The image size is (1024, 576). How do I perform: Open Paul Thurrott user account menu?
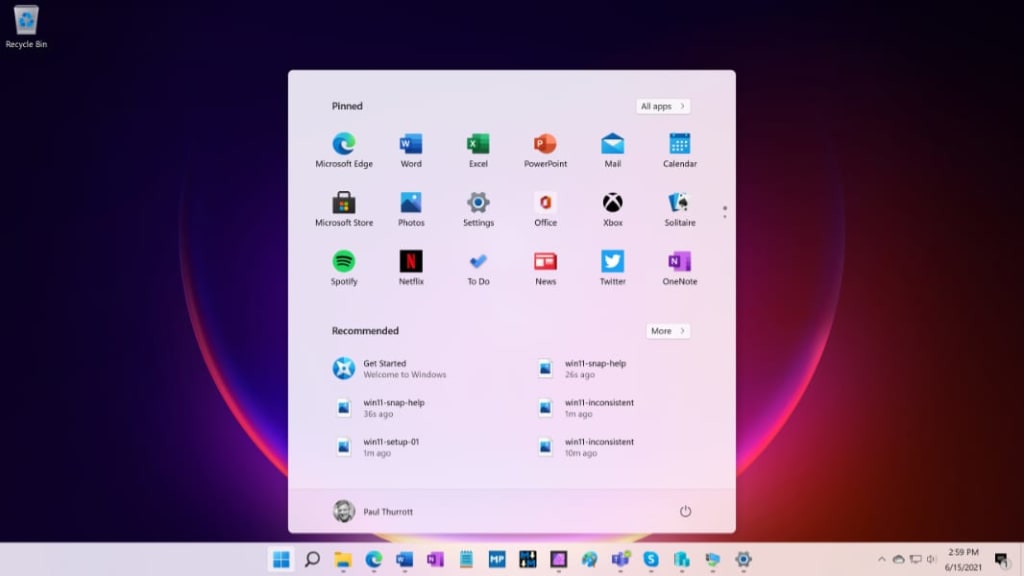click(373, 511)
